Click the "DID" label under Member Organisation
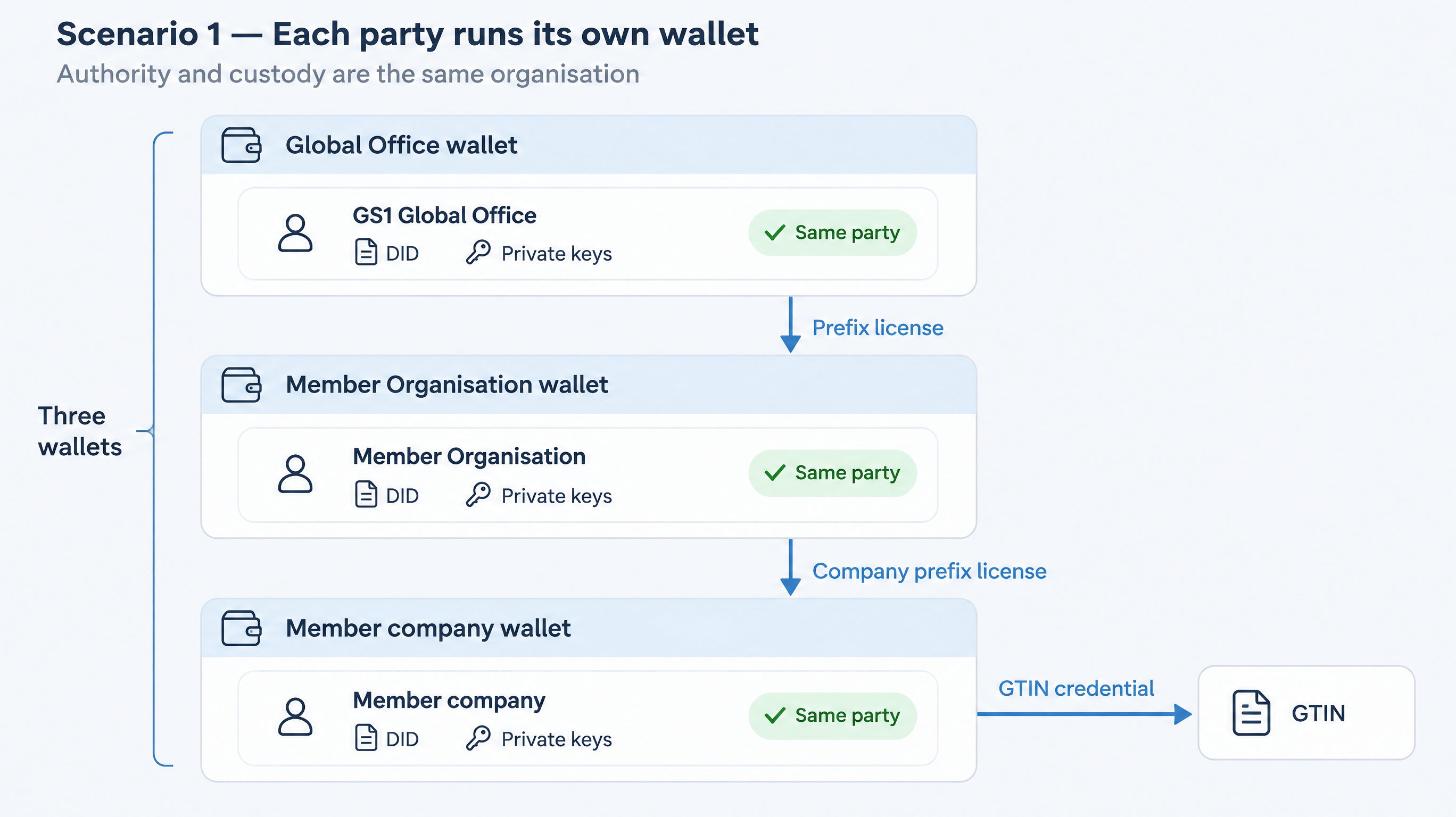The image size is (1456, 817). pos(402,496)
